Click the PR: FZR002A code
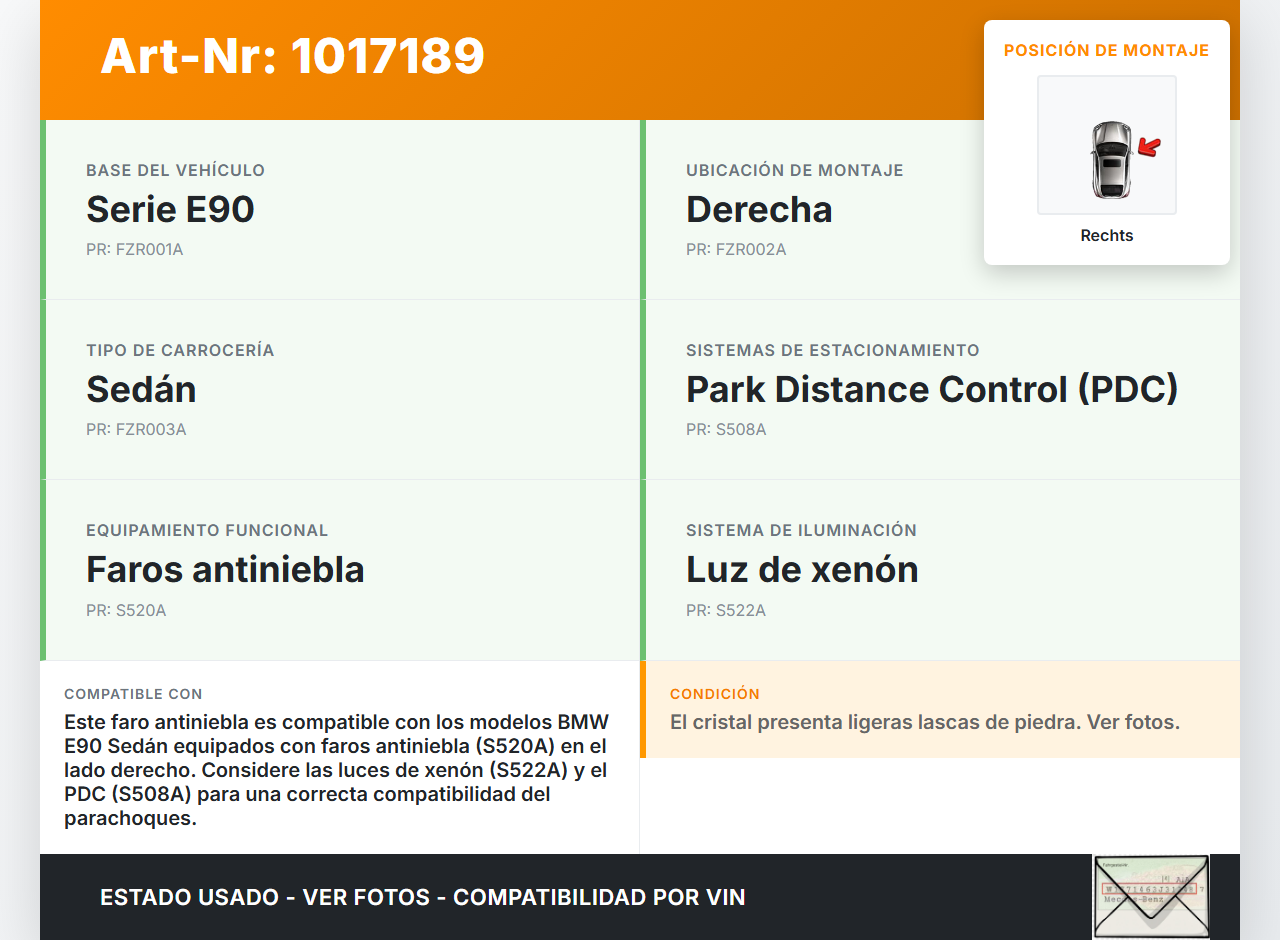Screen dimensions: 1280x940 coord(736,250)
